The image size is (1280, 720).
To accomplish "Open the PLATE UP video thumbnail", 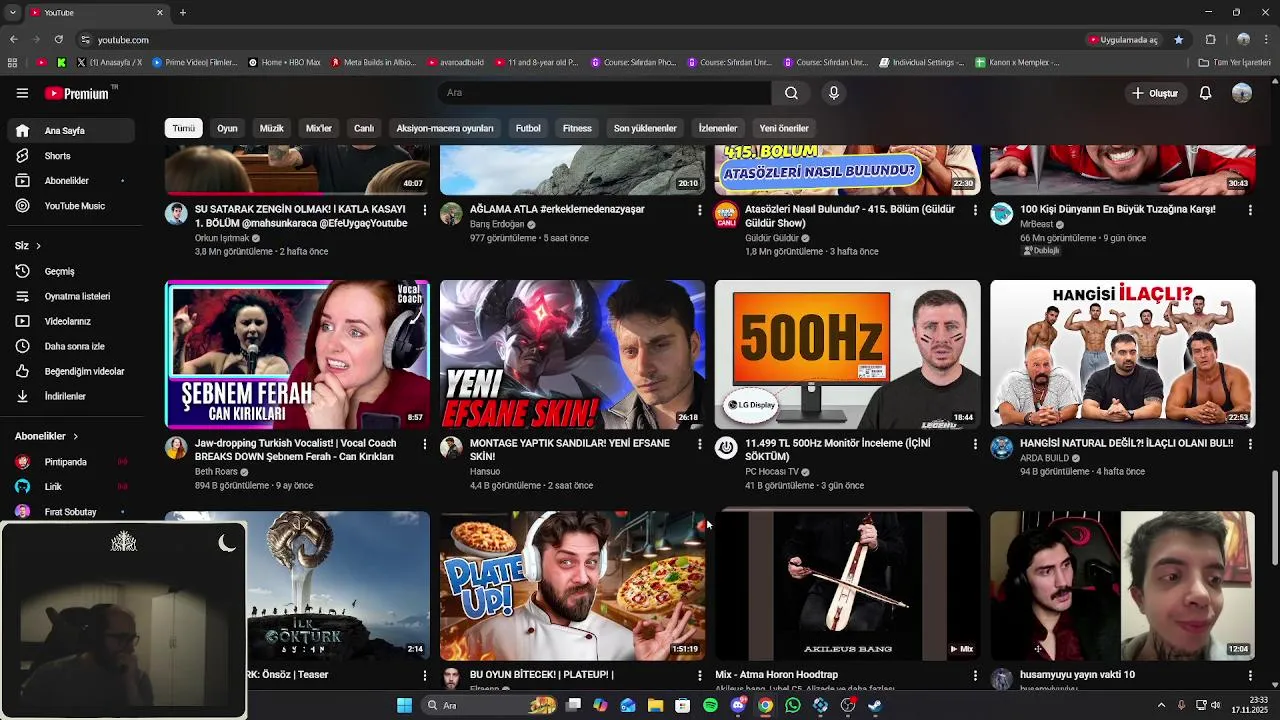I will pos(572,586).
